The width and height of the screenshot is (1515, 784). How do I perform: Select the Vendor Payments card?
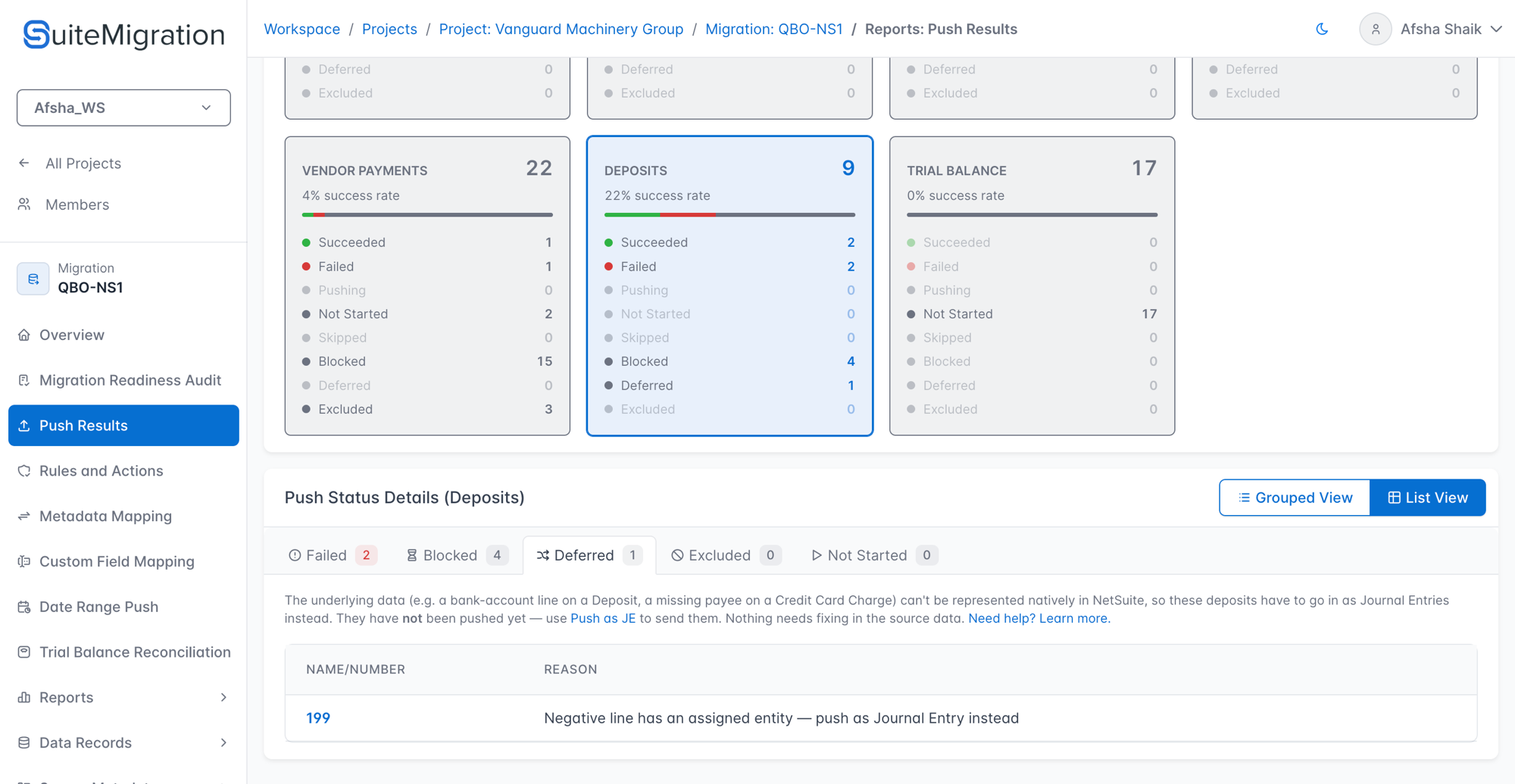(427, 286)
